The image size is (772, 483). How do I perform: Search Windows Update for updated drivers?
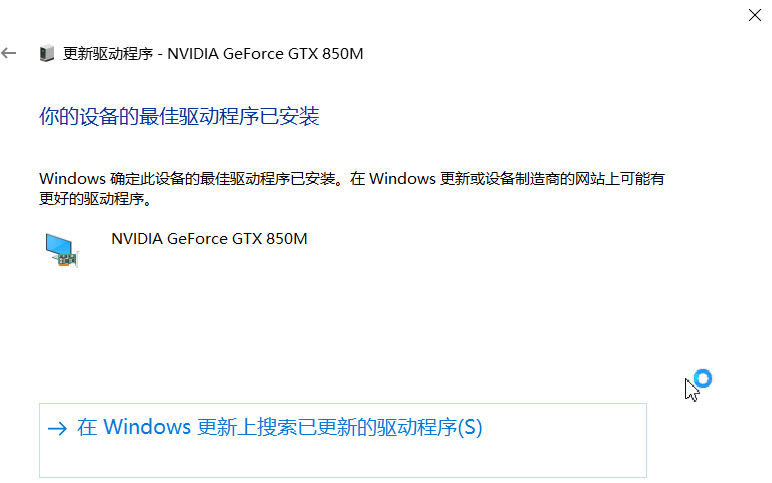(279, 428)
